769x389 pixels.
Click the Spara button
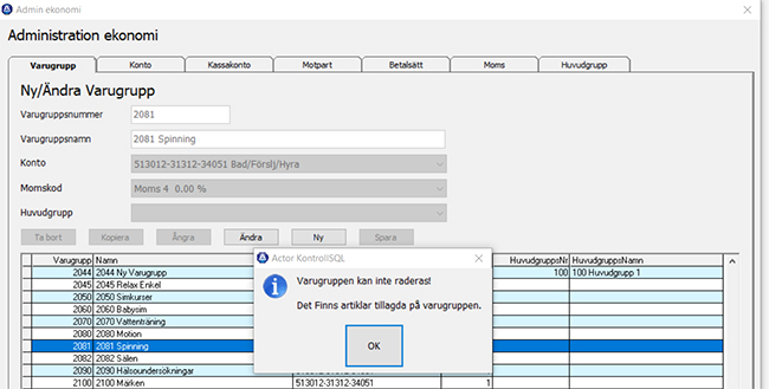click(386, 237)
